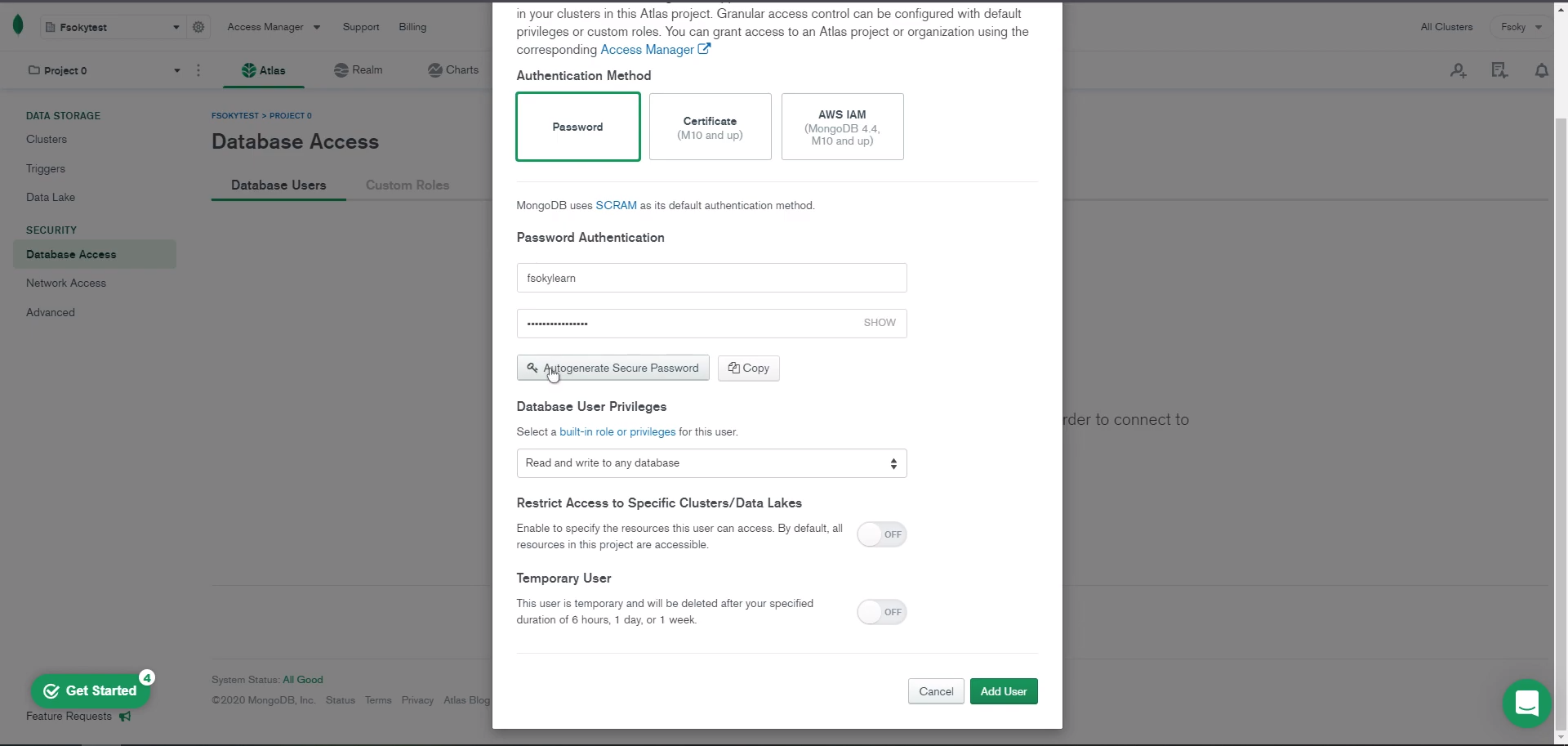Open Advanced in the sidebar
1568x746 pixels.
pyautogui.click(x=51, y=312)
